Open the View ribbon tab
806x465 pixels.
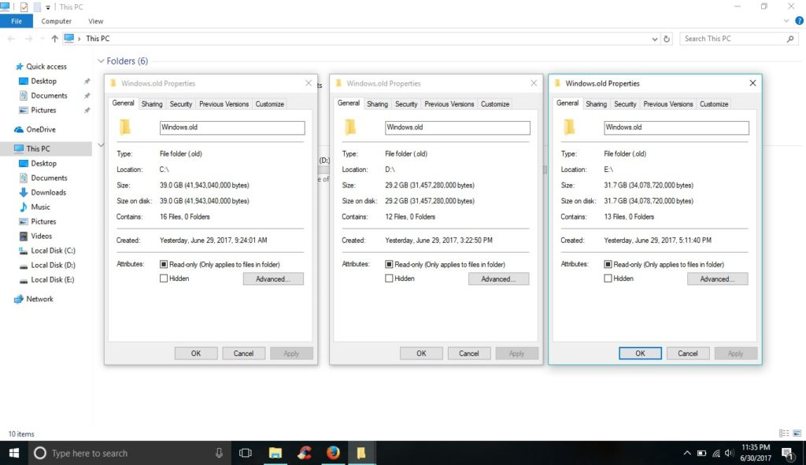[x=96, y=21]
